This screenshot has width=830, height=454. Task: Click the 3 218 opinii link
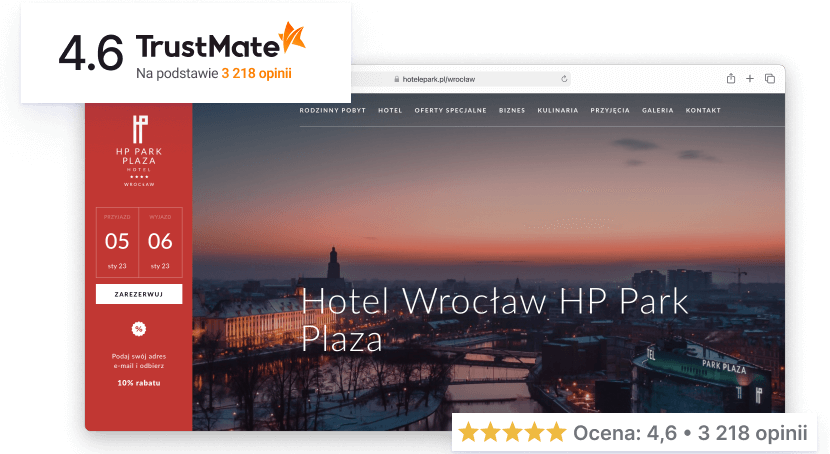point(256,73)
